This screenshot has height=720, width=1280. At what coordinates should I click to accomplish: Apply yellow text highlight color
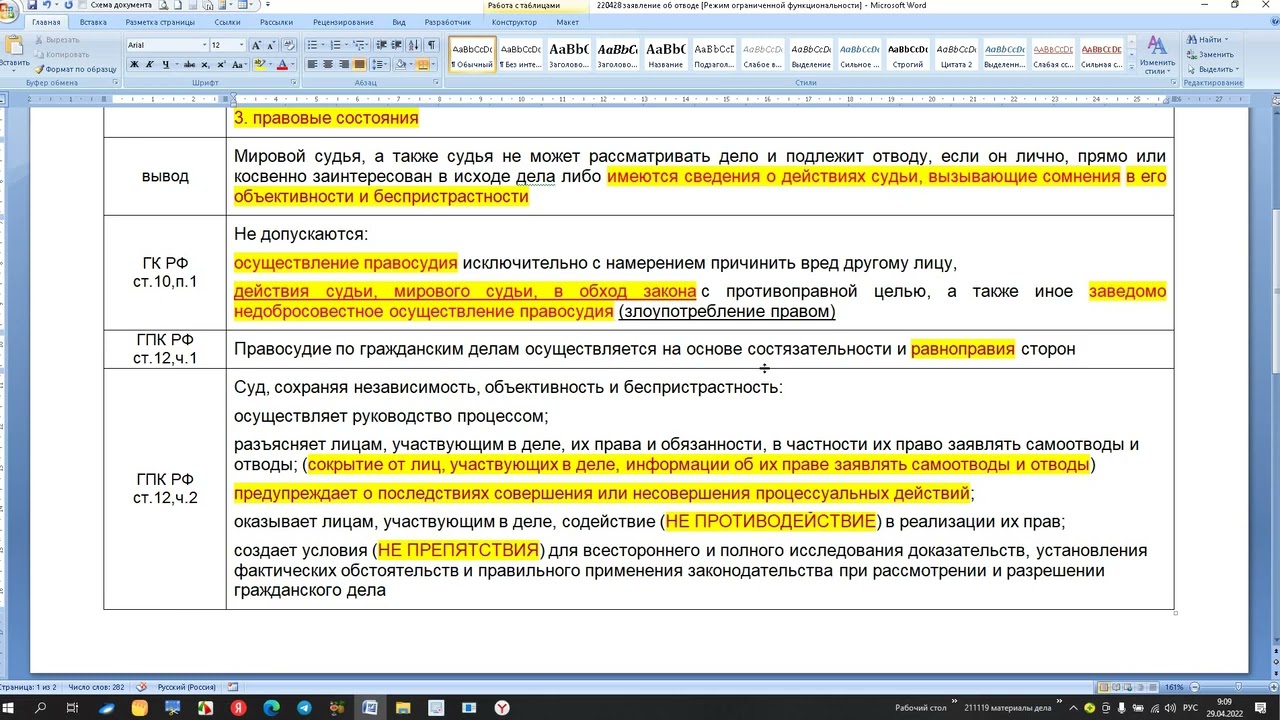click(x=259, y=64)
